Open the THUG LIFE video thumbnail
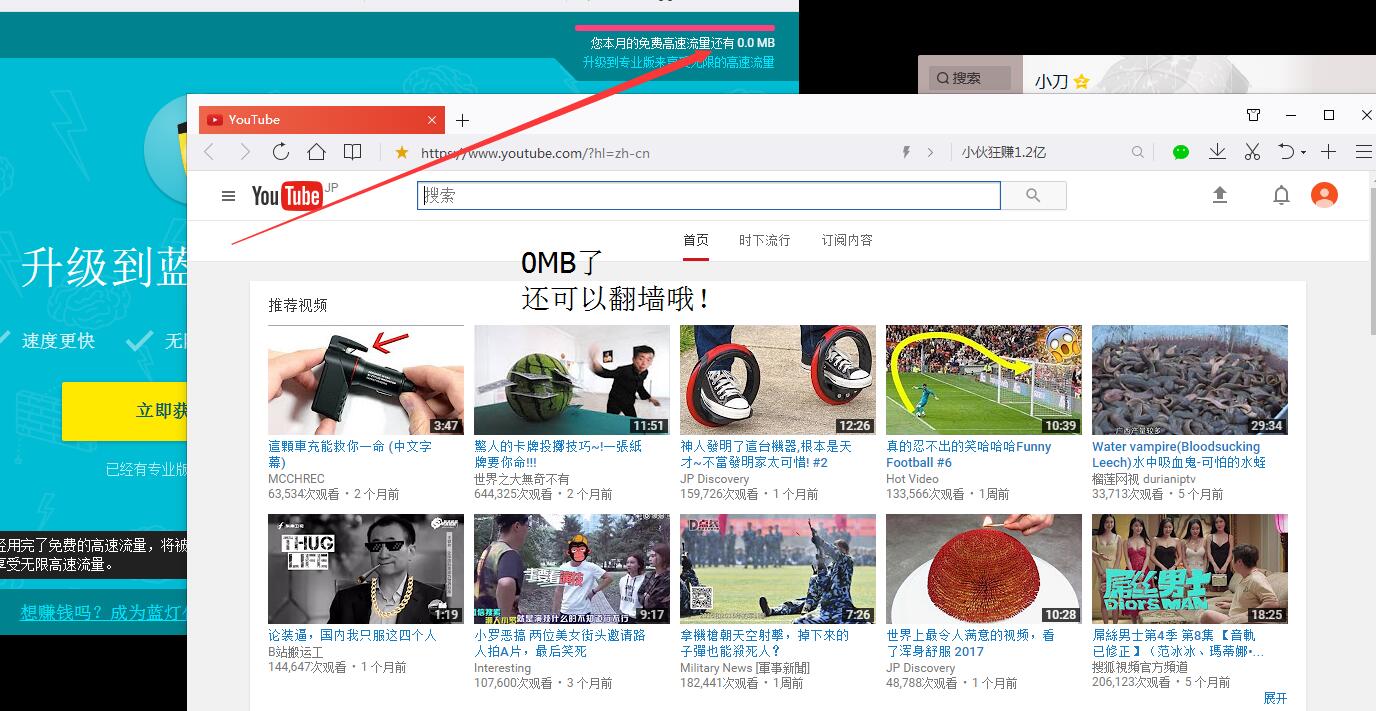1376x711 pixels. pyautogui.click(x=366, y=569)
